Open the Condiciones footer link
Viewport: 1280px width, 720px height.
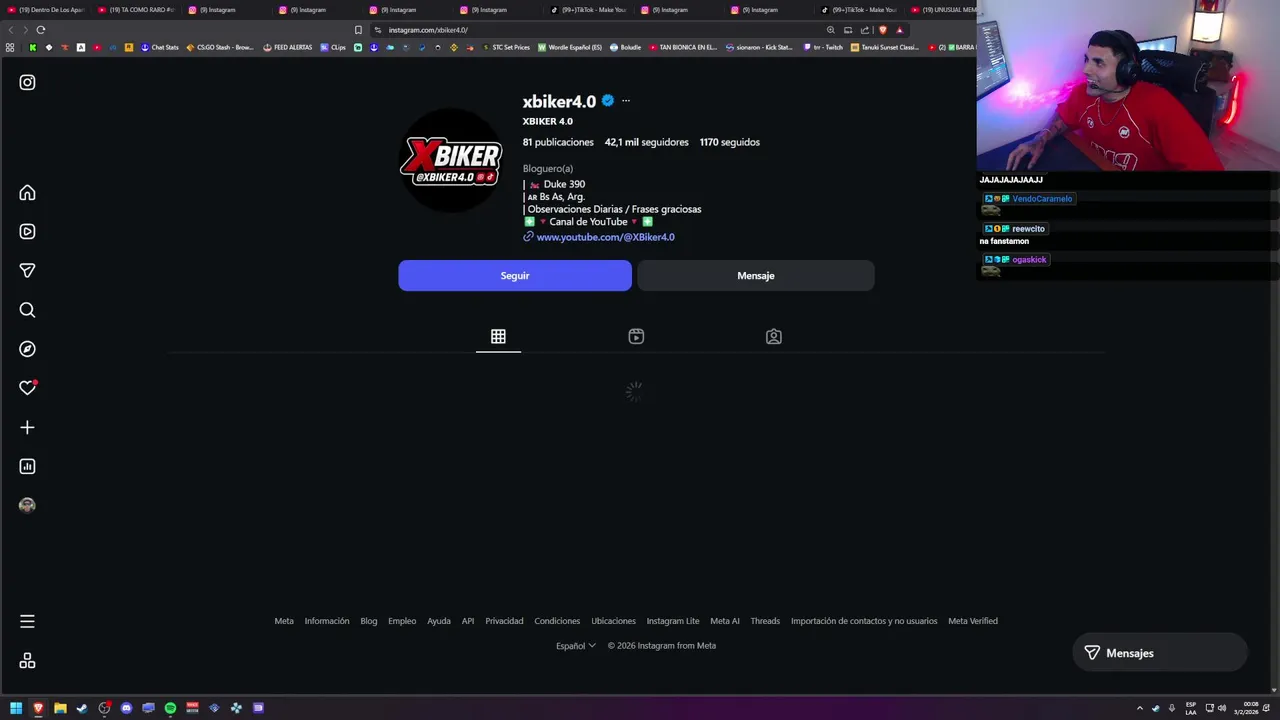[557, 621]
